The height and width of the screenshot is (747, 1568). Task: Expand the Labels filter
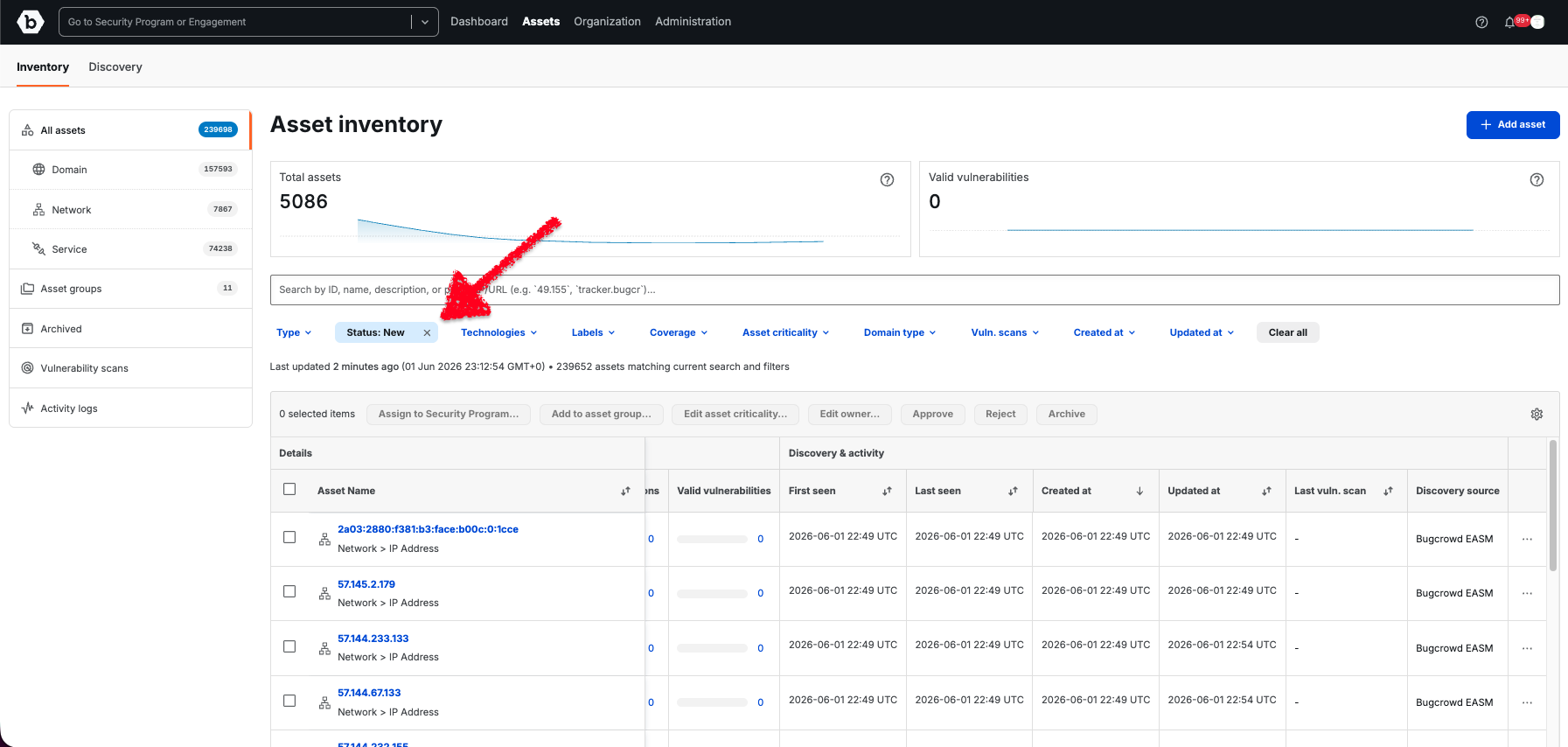(x=593, y=332)
